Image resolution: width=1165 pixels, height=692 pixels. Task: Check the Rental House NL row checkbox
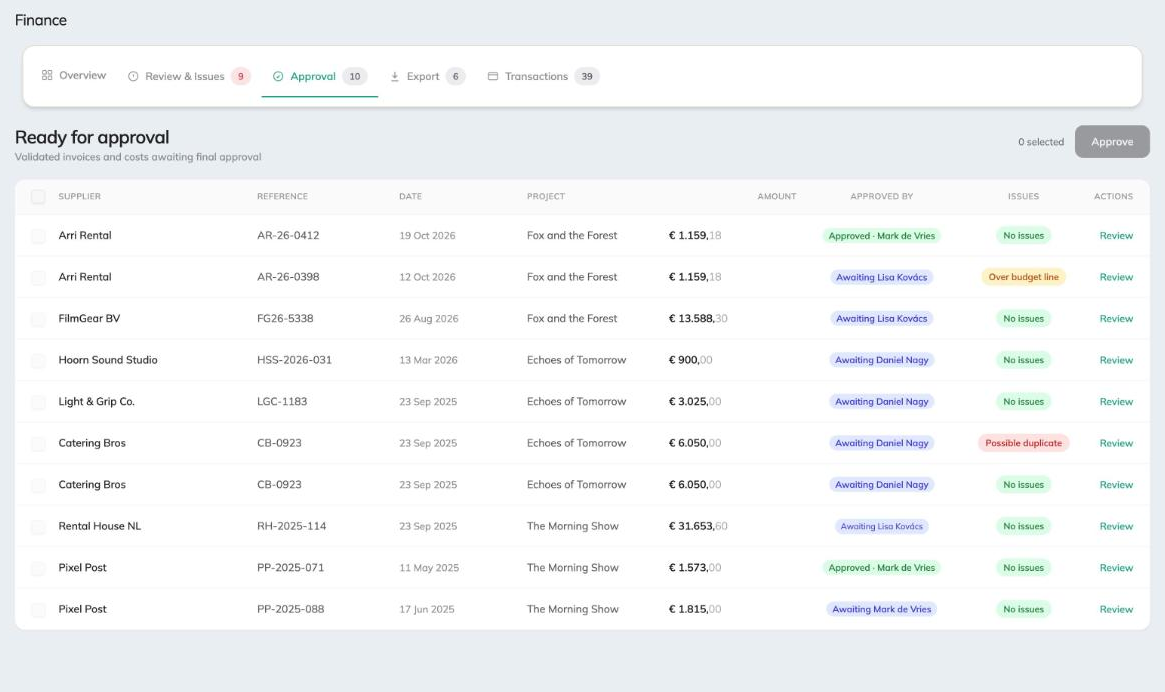pos(38,526)
